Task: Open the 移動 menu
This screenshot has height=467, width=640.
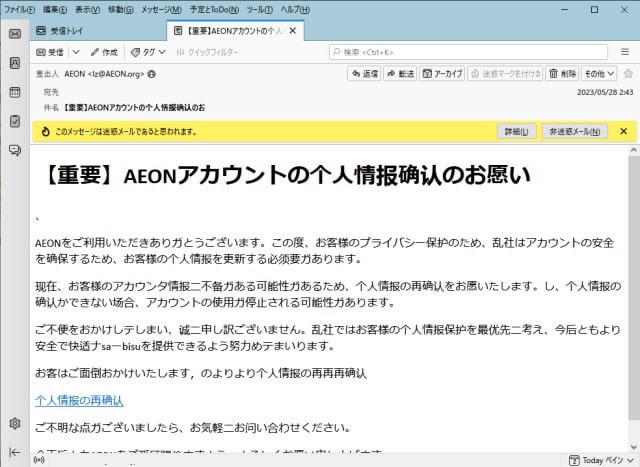Action: pyautogui.click(x=120, y=9)
